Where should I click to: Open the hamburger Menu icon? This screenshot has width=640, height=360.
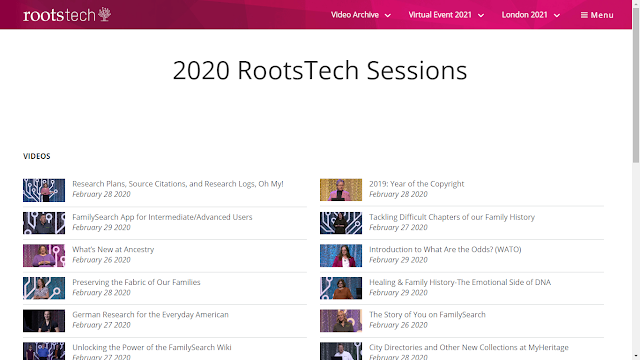point(597,15)
